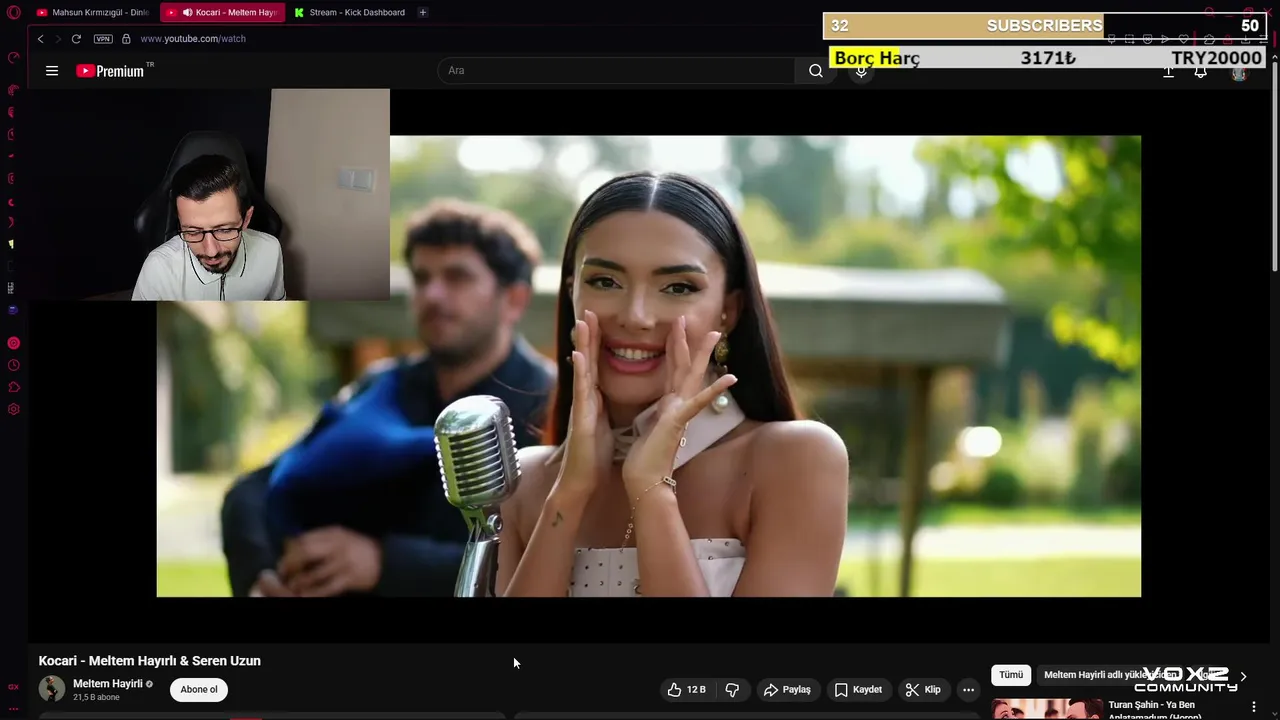Focus the www.youtube.com/watch address field
The height and width of the screenshot is (720, 1280).
[x=193, y=39]
